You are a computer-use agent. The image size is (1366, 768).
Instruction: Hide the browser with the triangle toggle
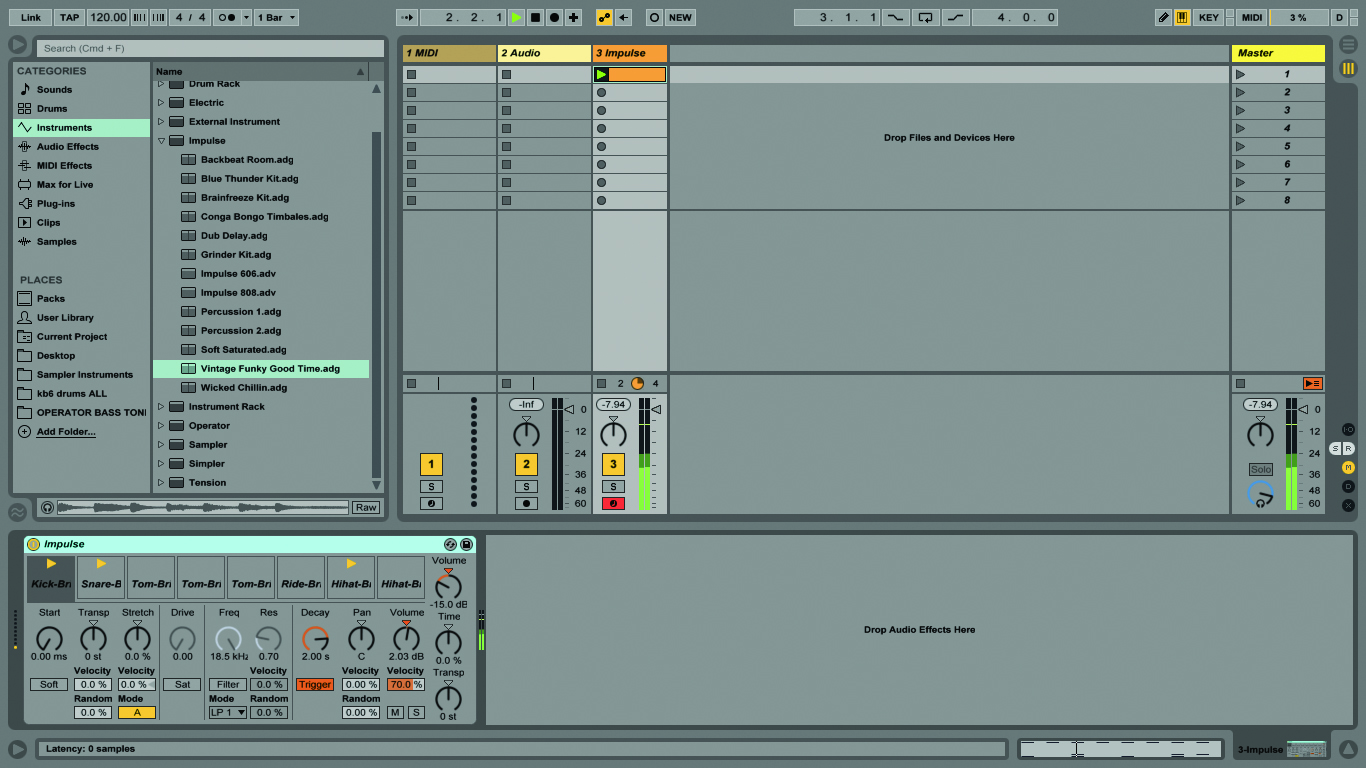[x=17, y=45]
